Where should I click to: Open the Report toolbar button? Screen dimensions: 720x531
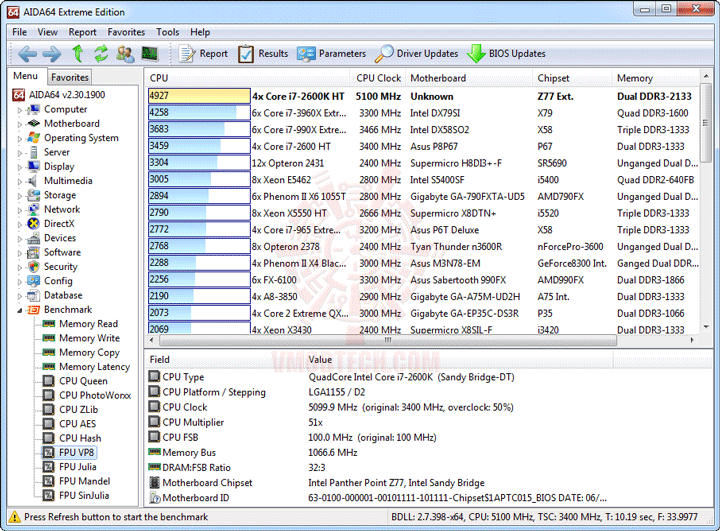tap(203, 54)
